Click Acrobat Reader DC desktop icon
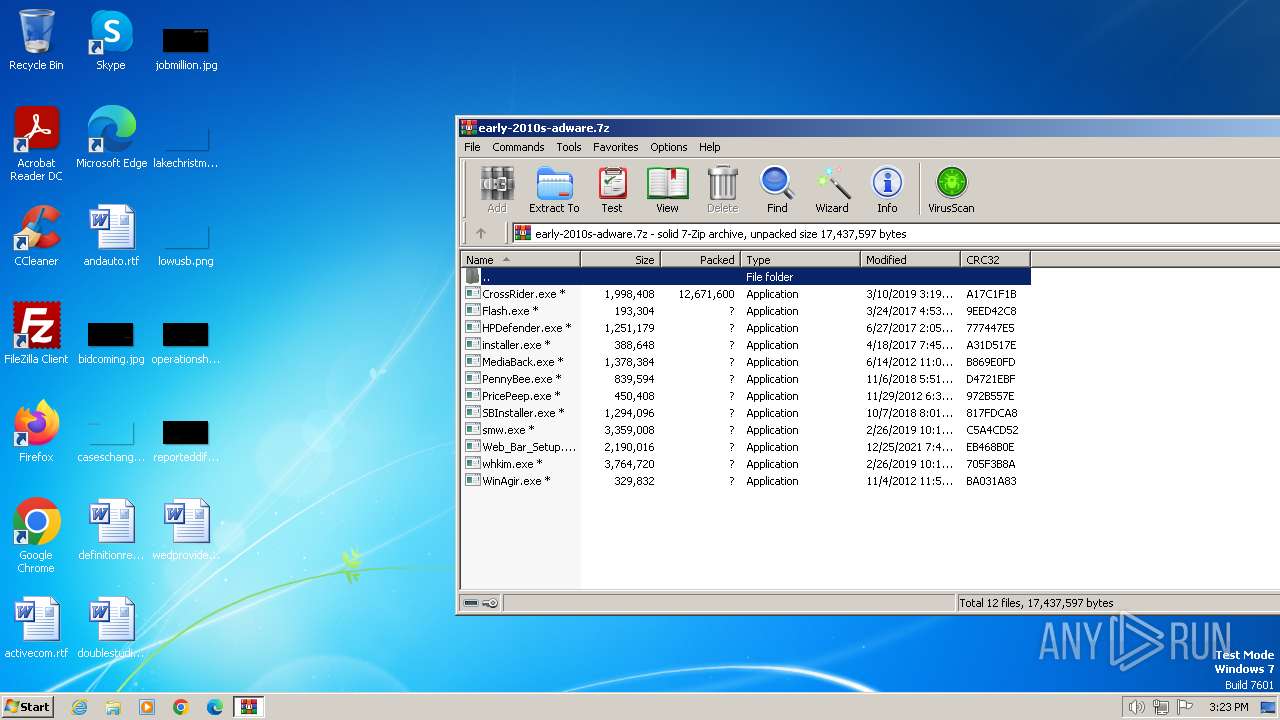The image size is (1280, 720). (36, 143)
